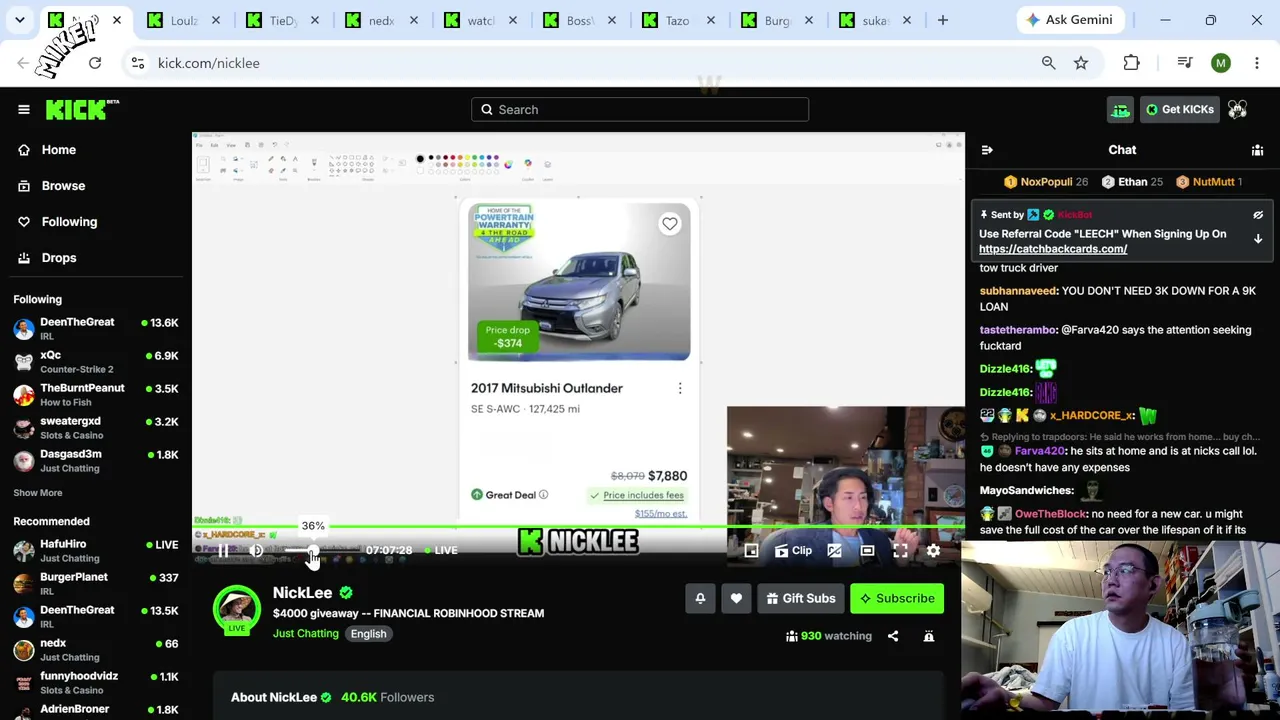Open TheBurntPeanut channel in sidebar
Image resolution: width=1280 pixels, height=720 pixels.
click(x=96, y=395)
